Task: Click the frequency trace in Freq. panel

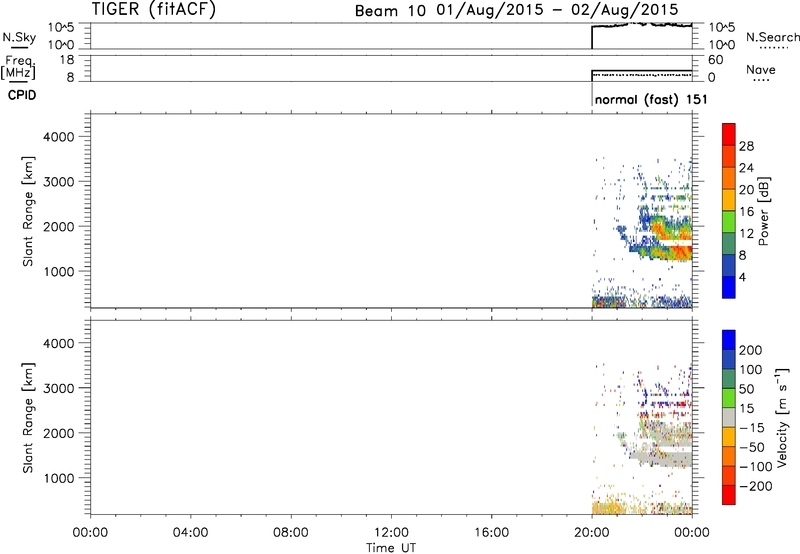Action: tap(642, 71)
